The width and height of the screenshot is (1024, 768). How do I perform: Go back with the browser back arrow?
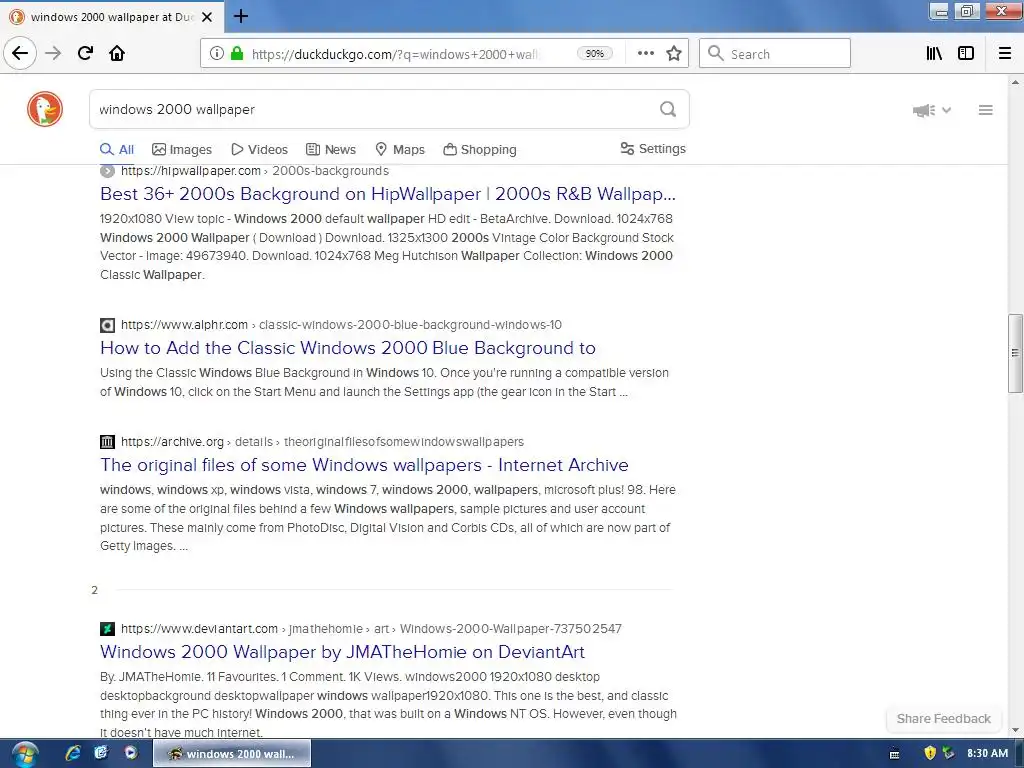pyautogui.click(x=20, y=53)
